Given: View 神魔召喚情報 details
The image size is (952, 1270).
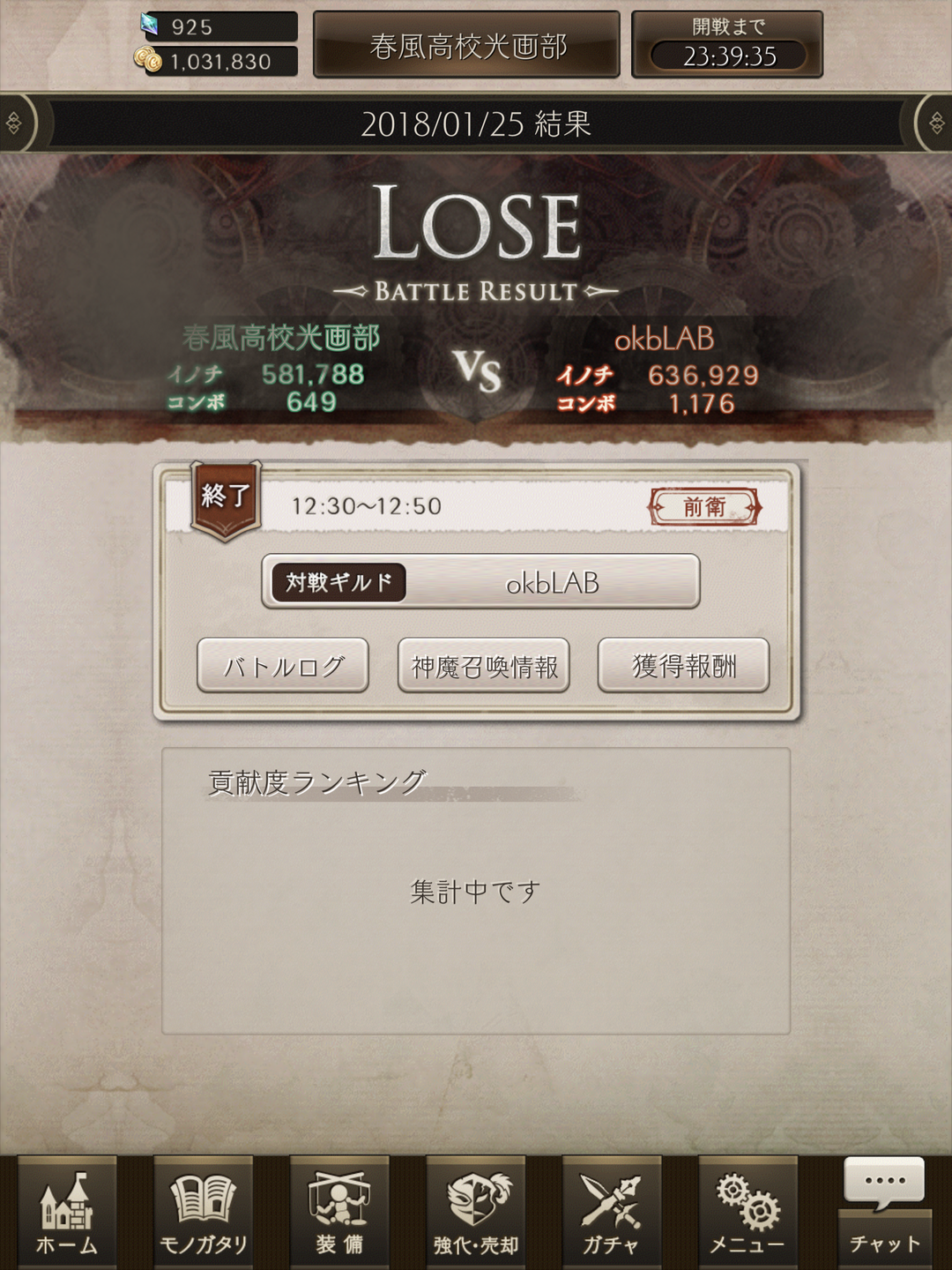Looking at the screenshot, I should [484, 666].
